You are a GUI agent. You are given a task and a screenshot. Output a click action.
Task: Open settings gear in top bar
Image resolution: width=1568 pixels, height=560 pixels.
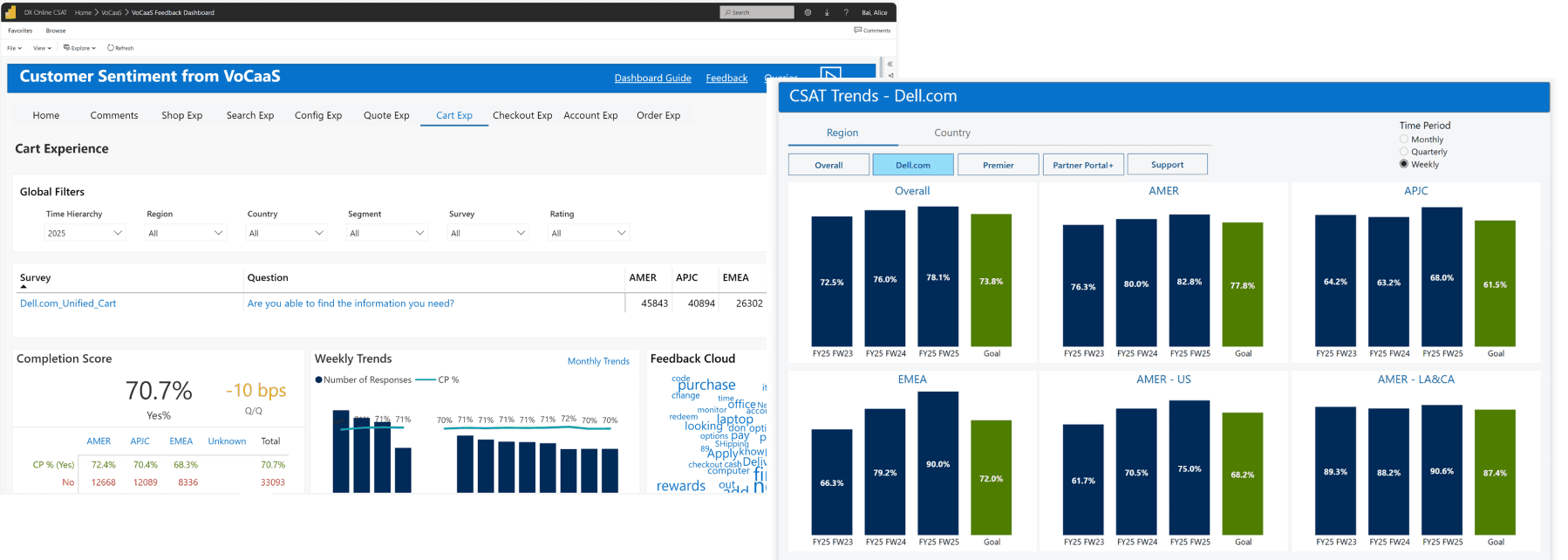(x=808, y=12)
